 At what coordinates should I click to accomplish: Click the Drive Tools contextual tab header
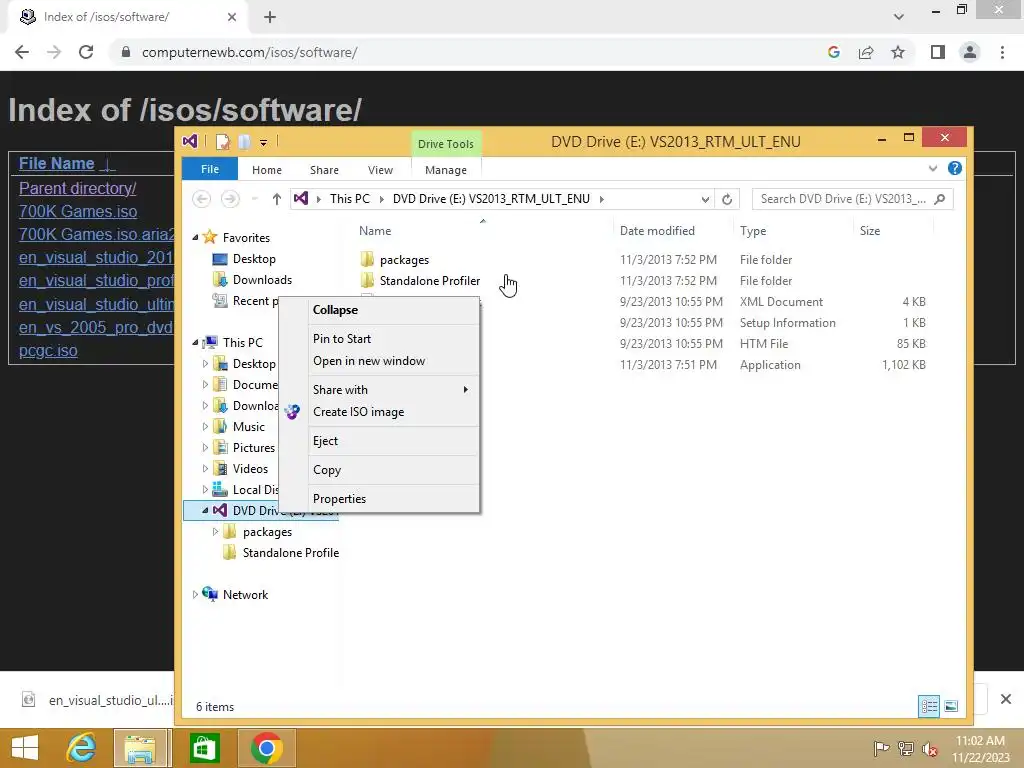(x=446, y=144)
